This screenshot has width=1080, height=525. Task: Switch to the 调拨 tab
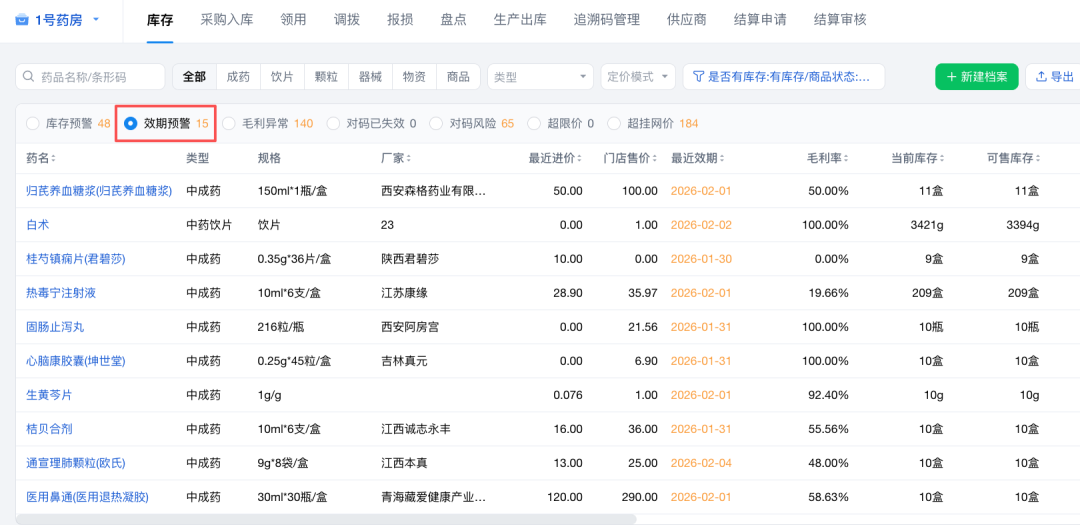click(346, 20)
